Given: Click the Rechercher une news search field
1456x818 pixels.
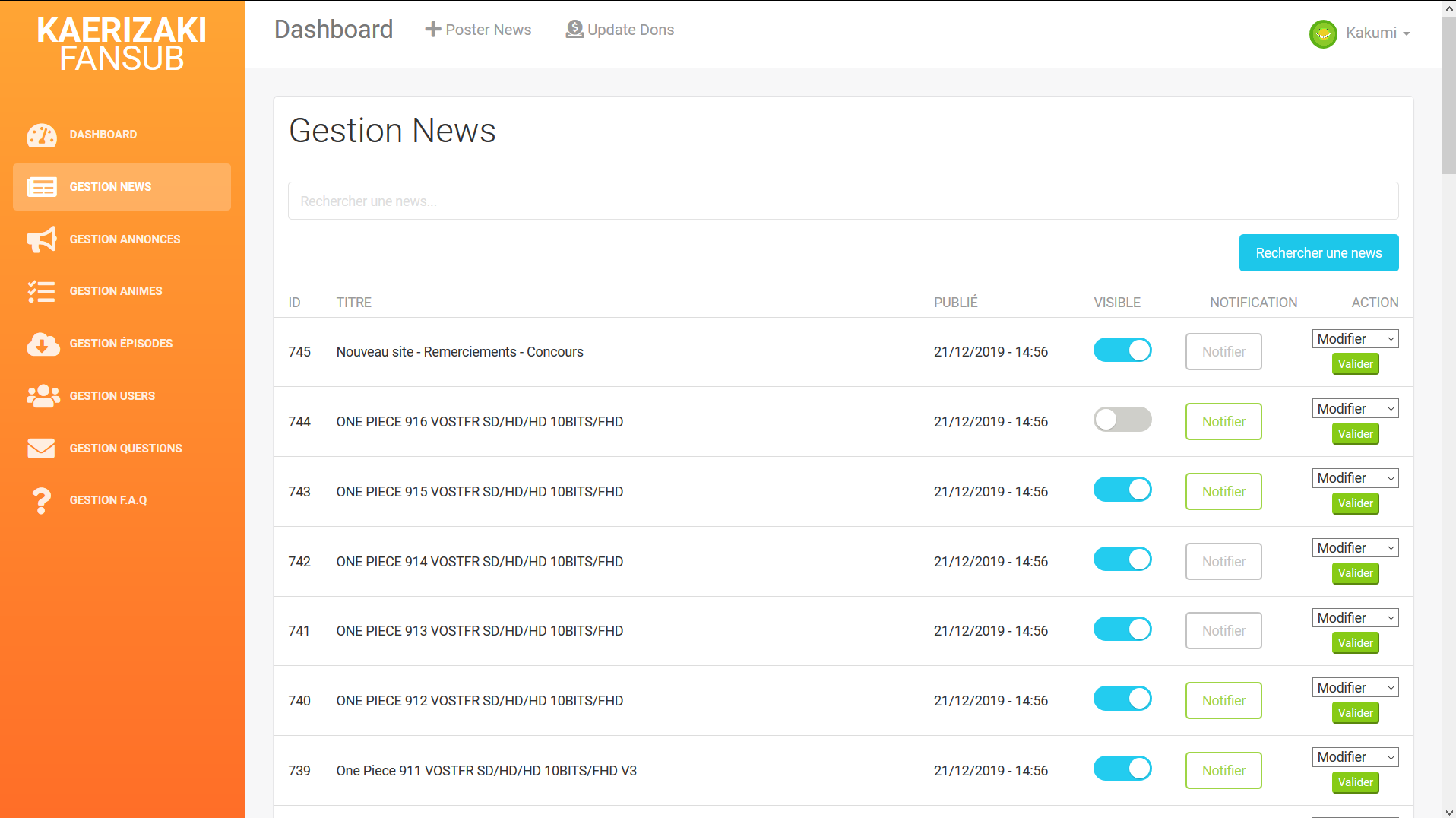Looking at the screenshot, I should (x=843, y=201).
